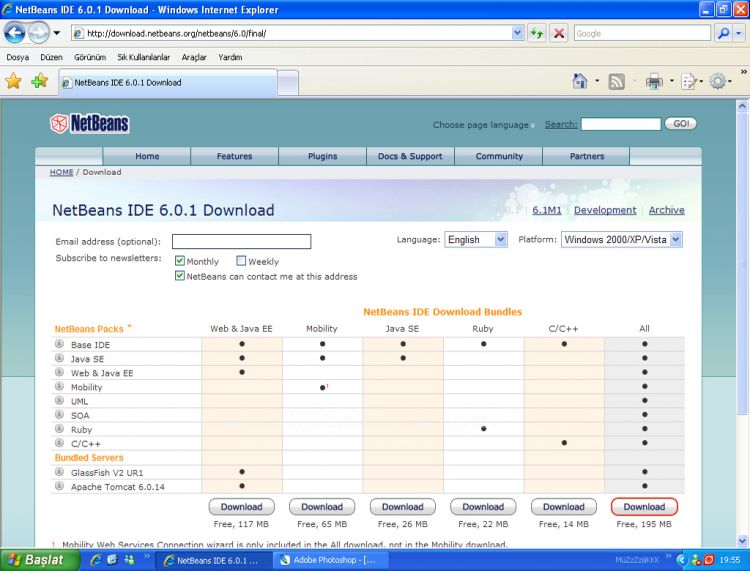
Task: Click info icon beside Web & Java EE
Action: [59, 372]
